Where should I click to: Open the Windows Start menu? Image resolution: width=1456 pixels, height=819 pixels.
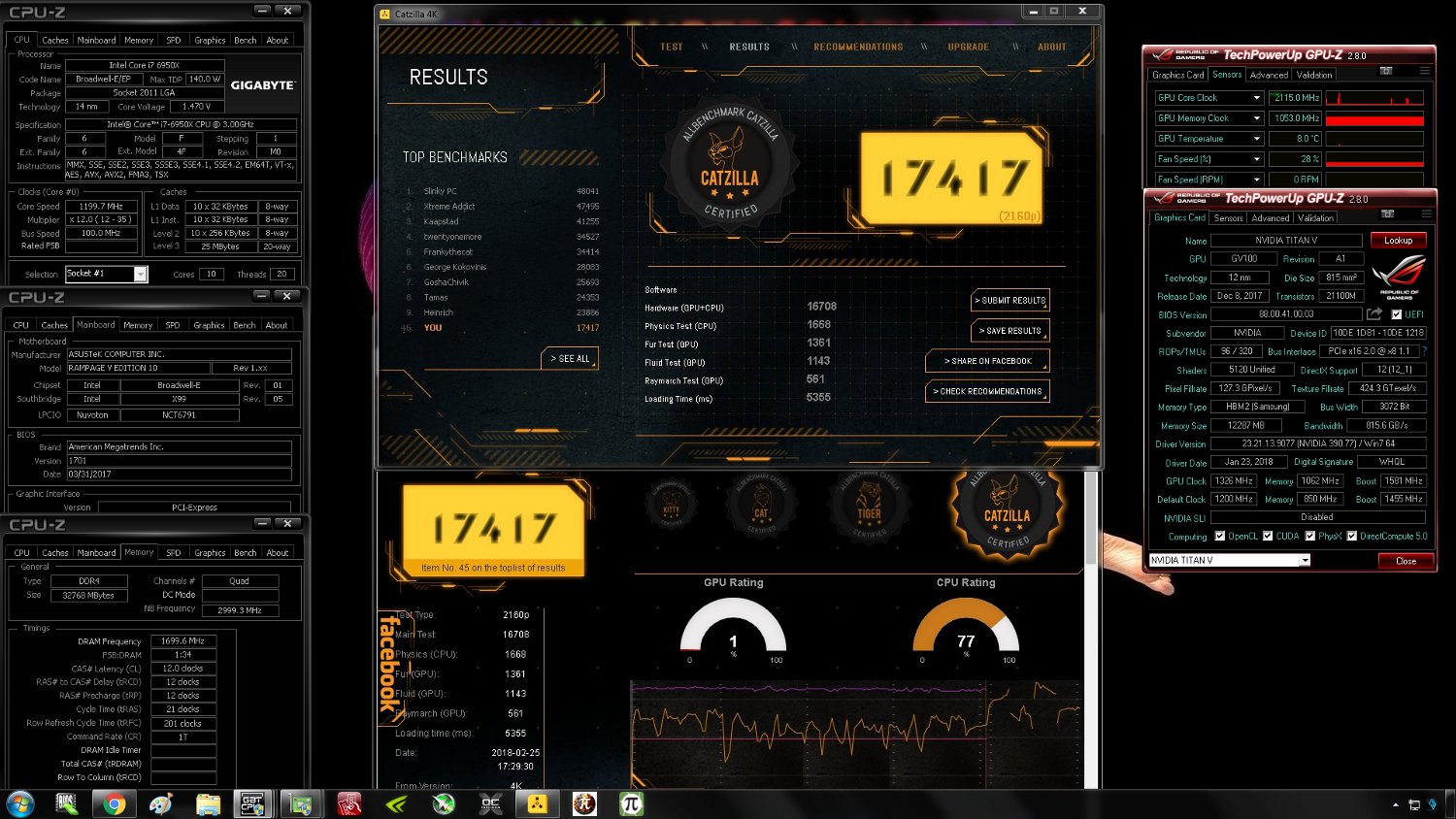pyautogui.click(x=20, y=803)
